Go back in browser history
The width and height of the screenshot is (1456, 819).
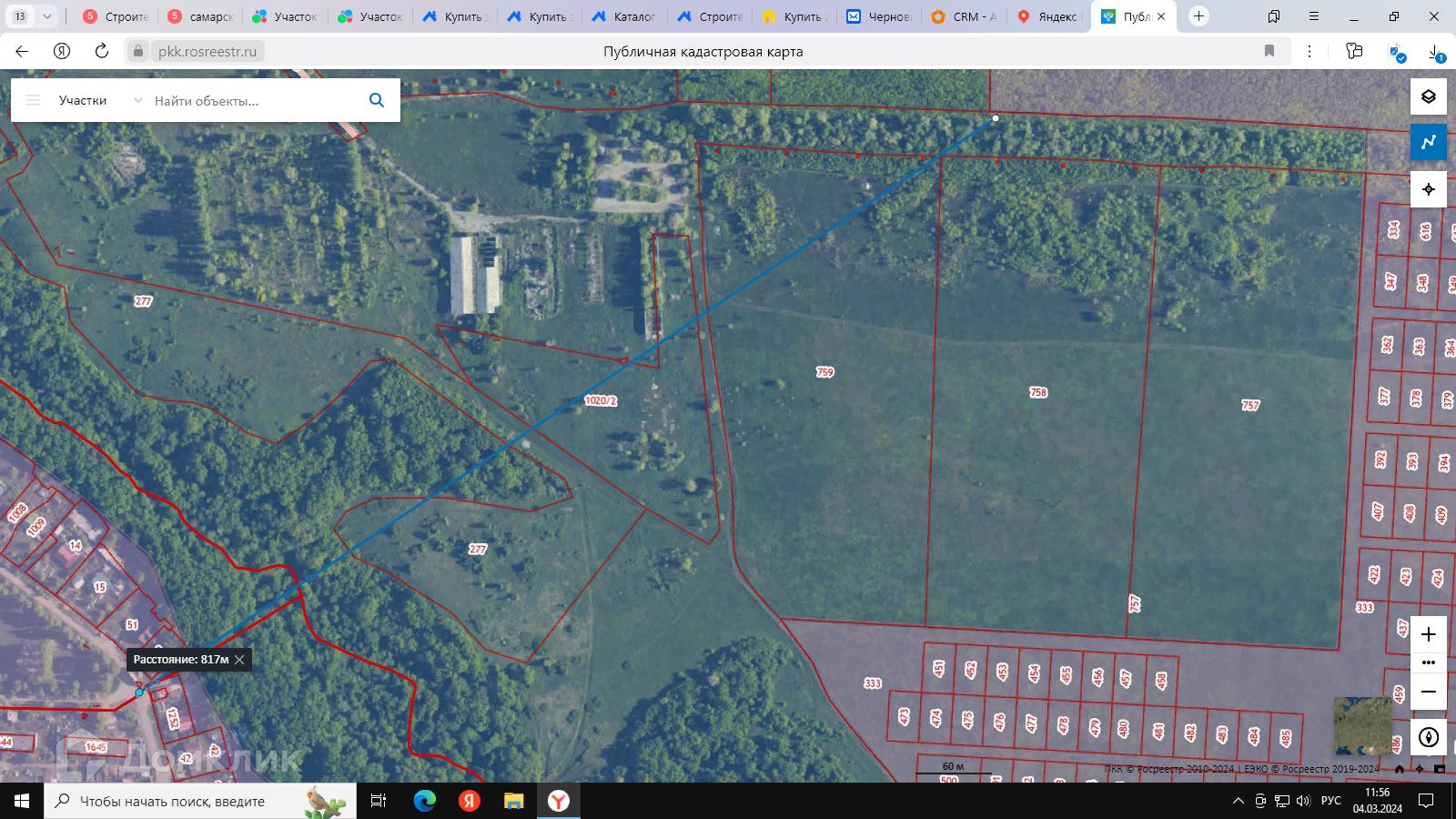point(22,52)
